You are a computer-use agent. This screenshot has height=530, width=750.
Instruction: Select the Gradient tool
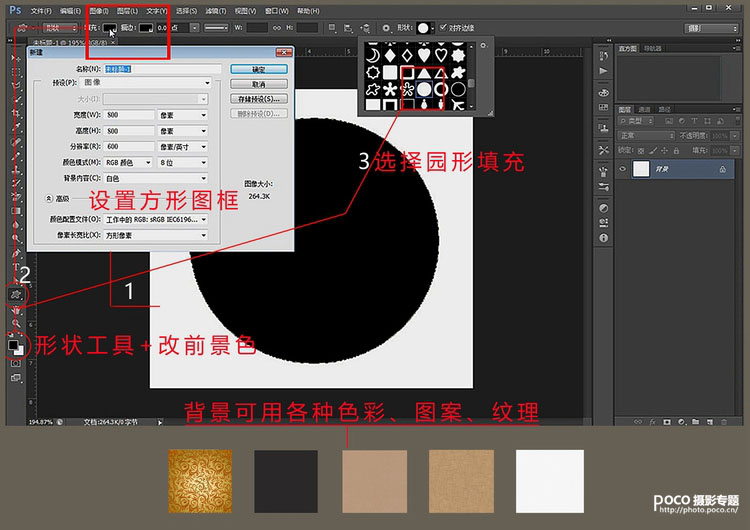(x=16, y=211)
